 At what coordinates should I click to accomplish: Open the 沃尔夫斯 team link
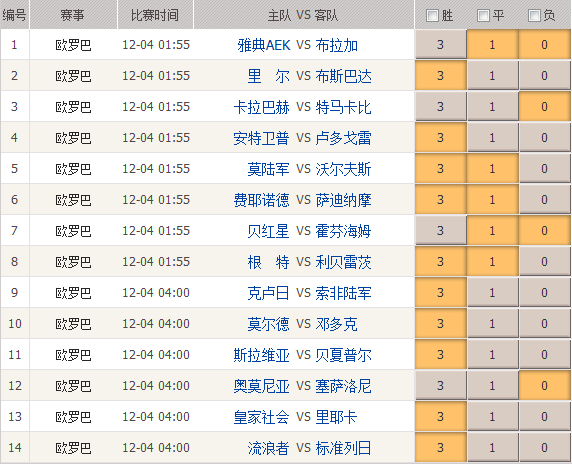tap(343, 169)
